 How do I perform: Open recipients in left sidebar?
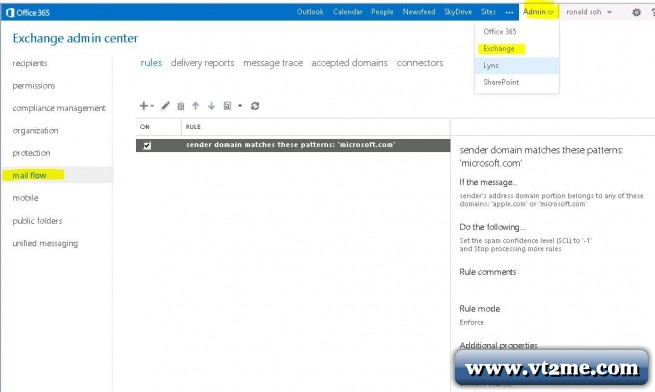[30, 63]
